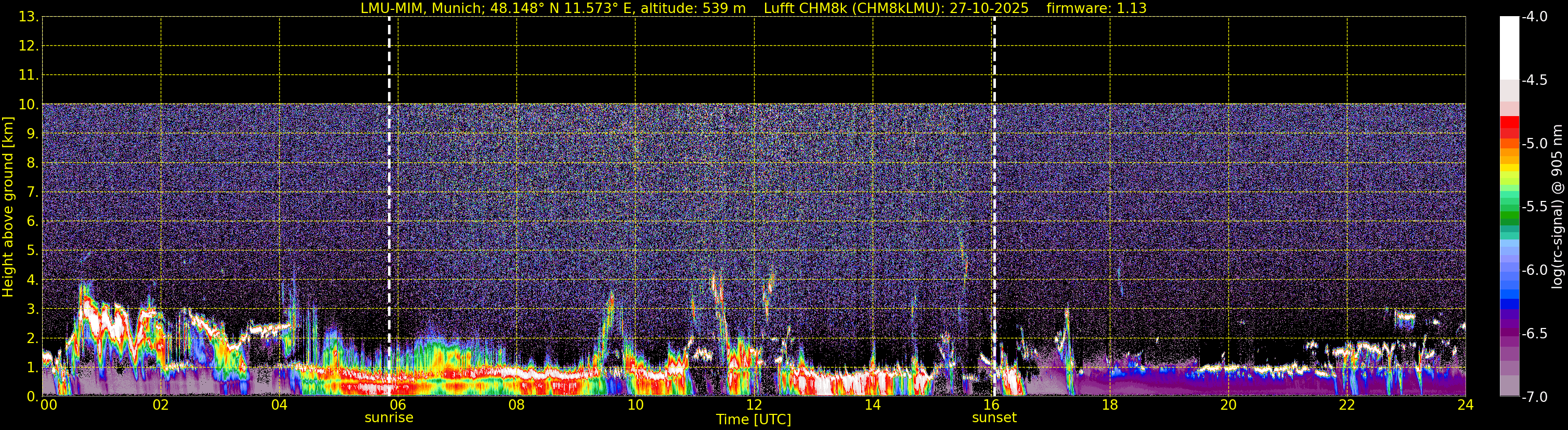Click the -4.0 colorbar tick label
1568x430 pixels.
(1534, 17)
